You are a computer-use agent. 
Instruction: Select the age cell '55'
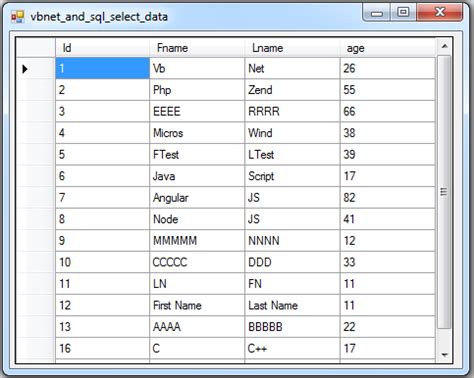(x=387, y=90)
